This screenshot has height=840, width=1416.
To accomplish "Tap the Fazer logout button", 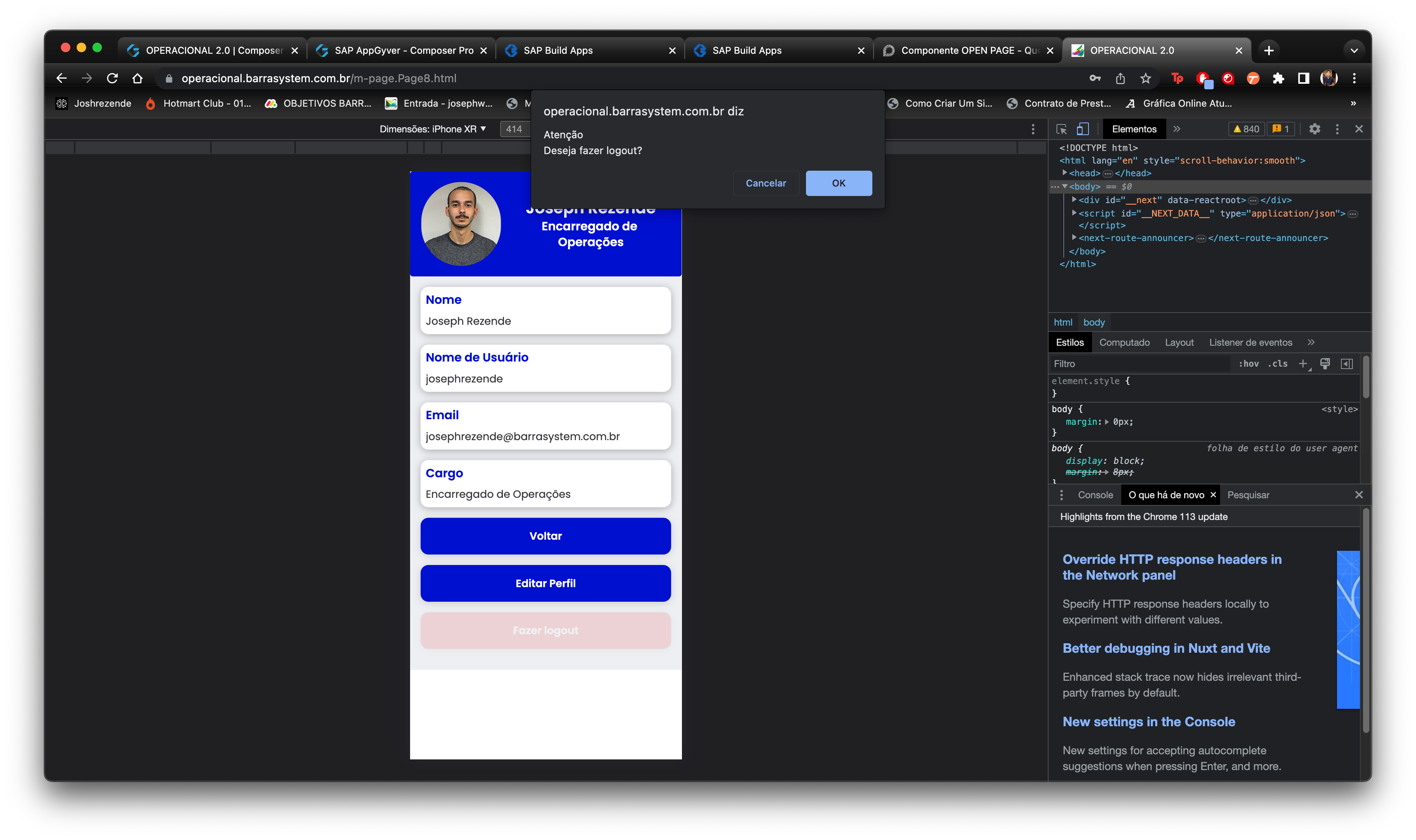I will (x=545, y=631).
